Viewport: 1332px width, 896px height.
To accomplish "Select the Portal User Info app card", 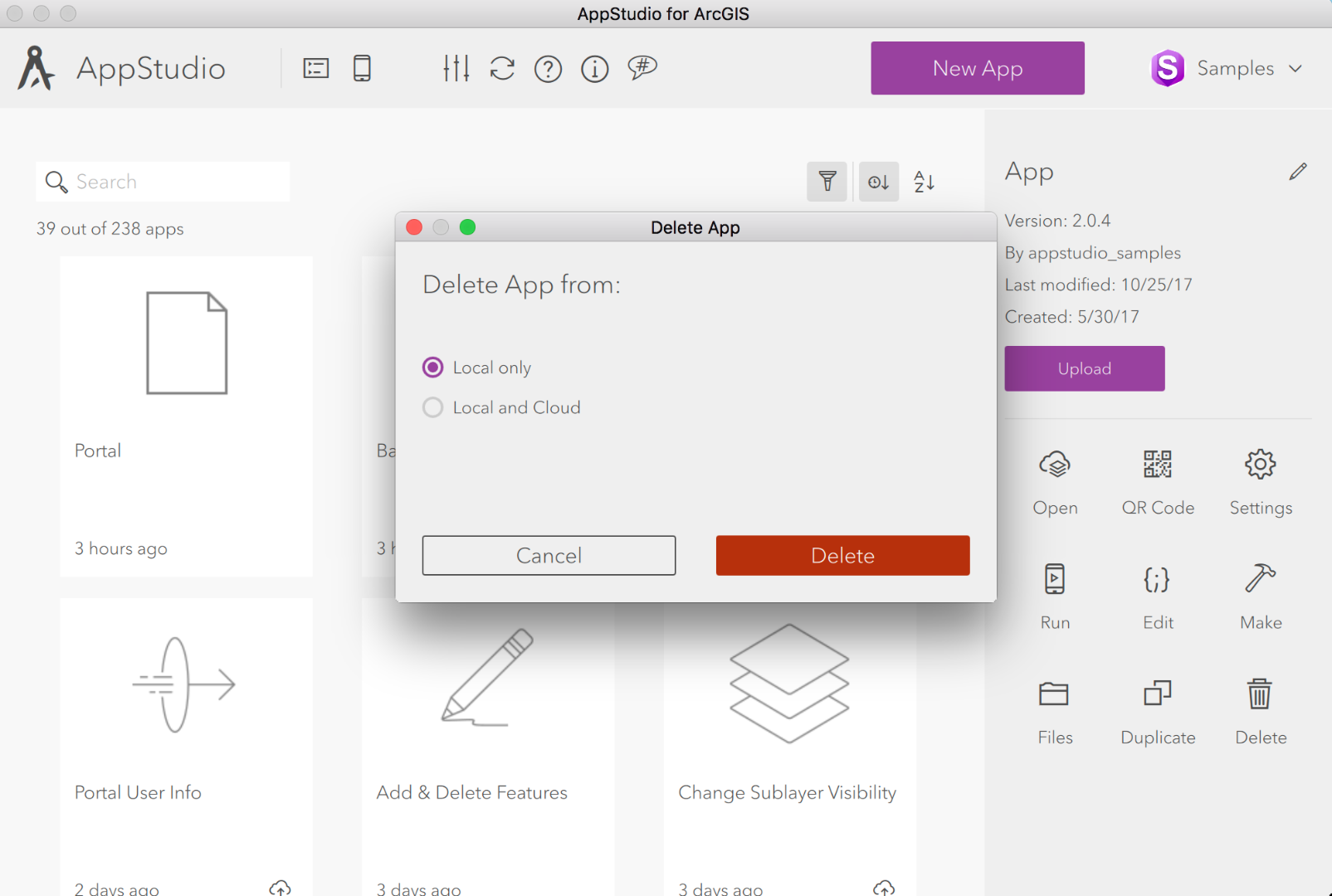I will (x=186, y=747).
